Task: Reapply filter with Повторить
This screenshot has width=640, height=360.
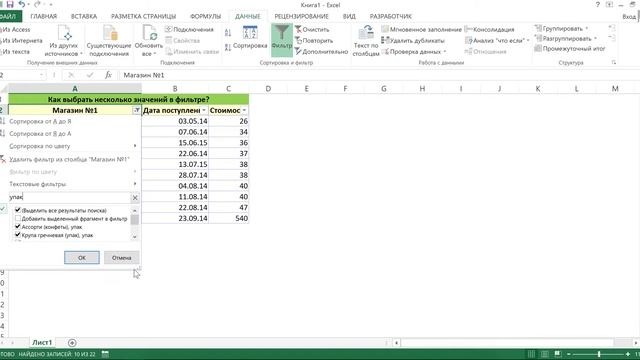Action: (314, 40)
